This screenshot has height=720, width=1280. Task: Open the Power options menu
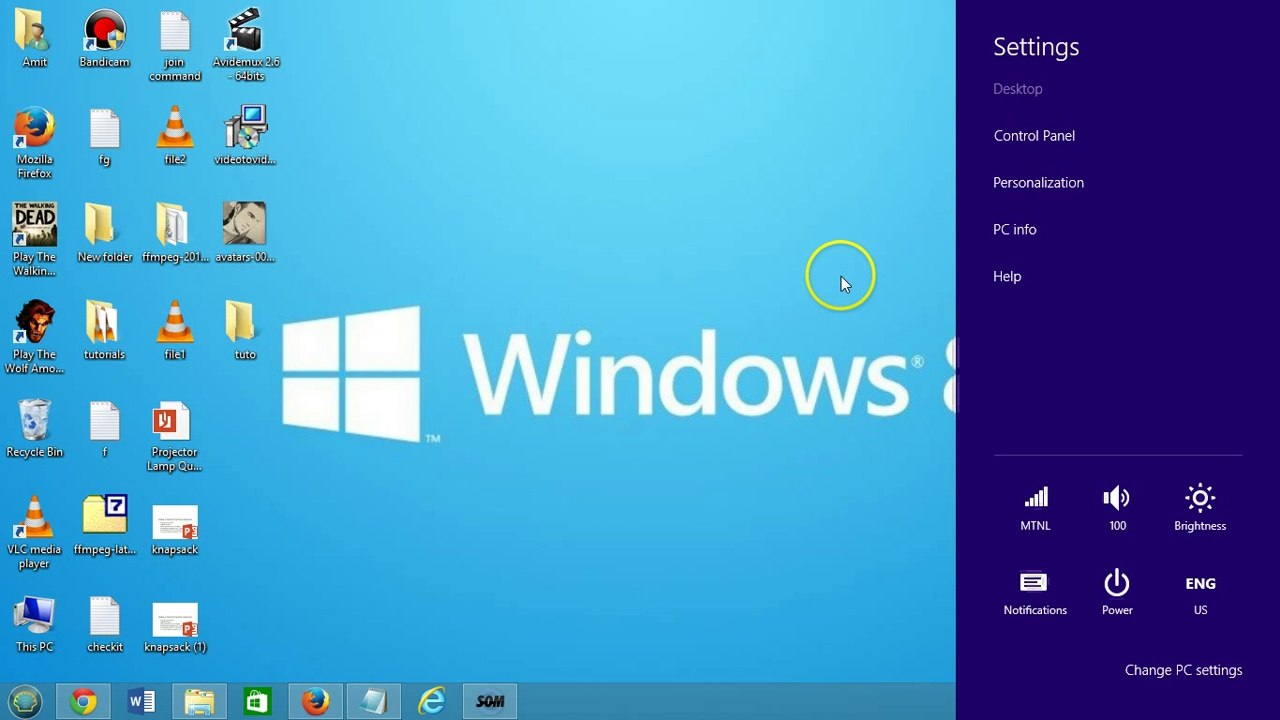point(1117,593)
